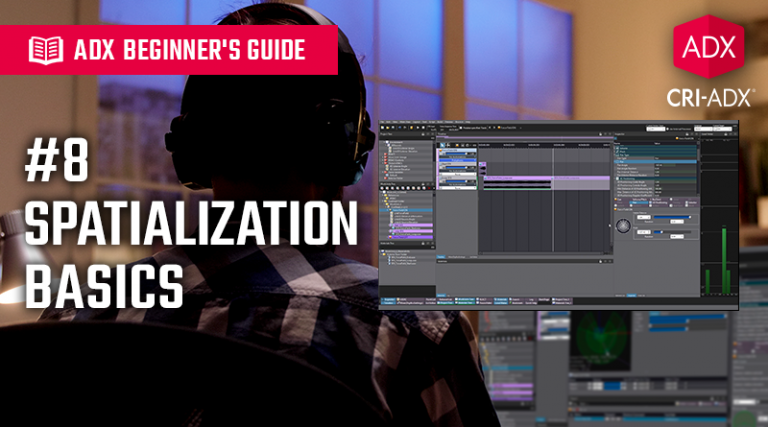Click the open book icon in the red banner
This screenshot has width=768, height=427.
pos(46,47)
